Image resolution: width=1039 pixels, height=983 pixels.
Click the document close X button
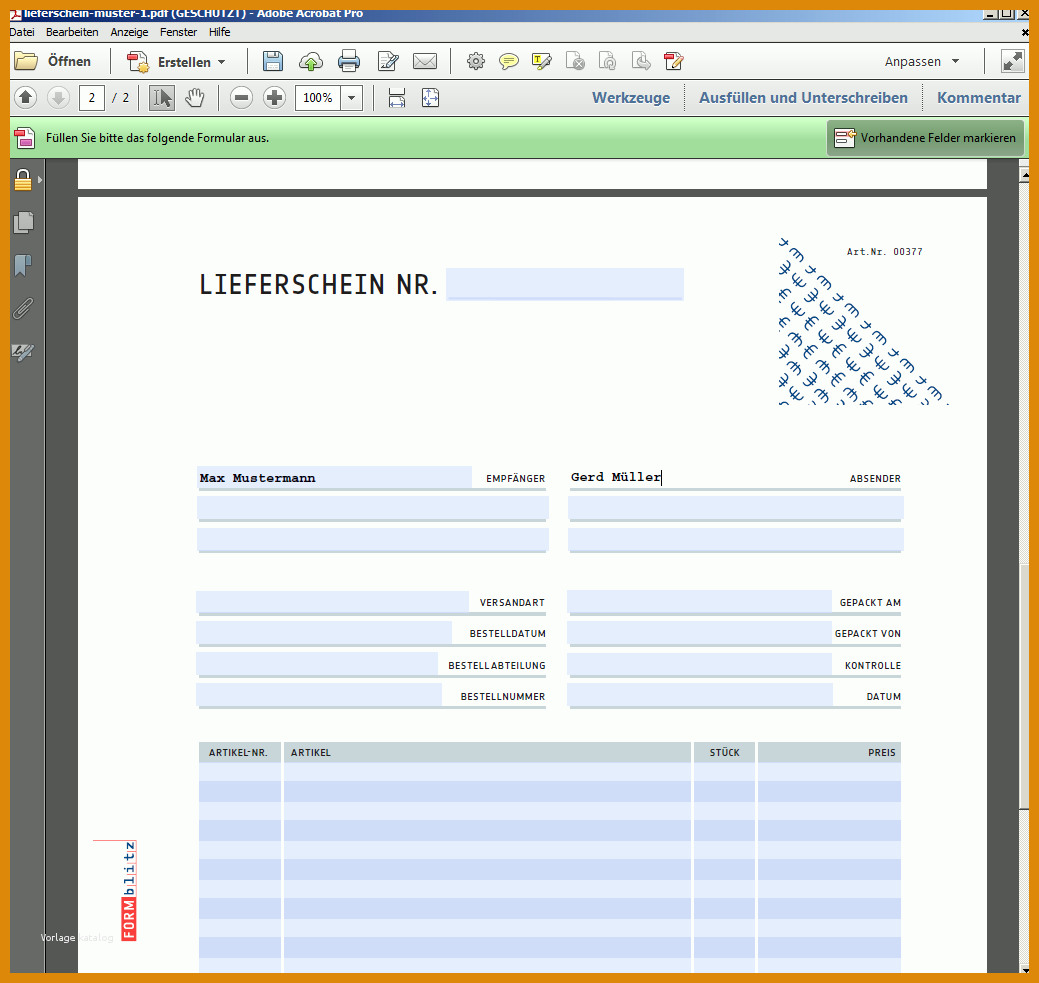coord(1024,32)
